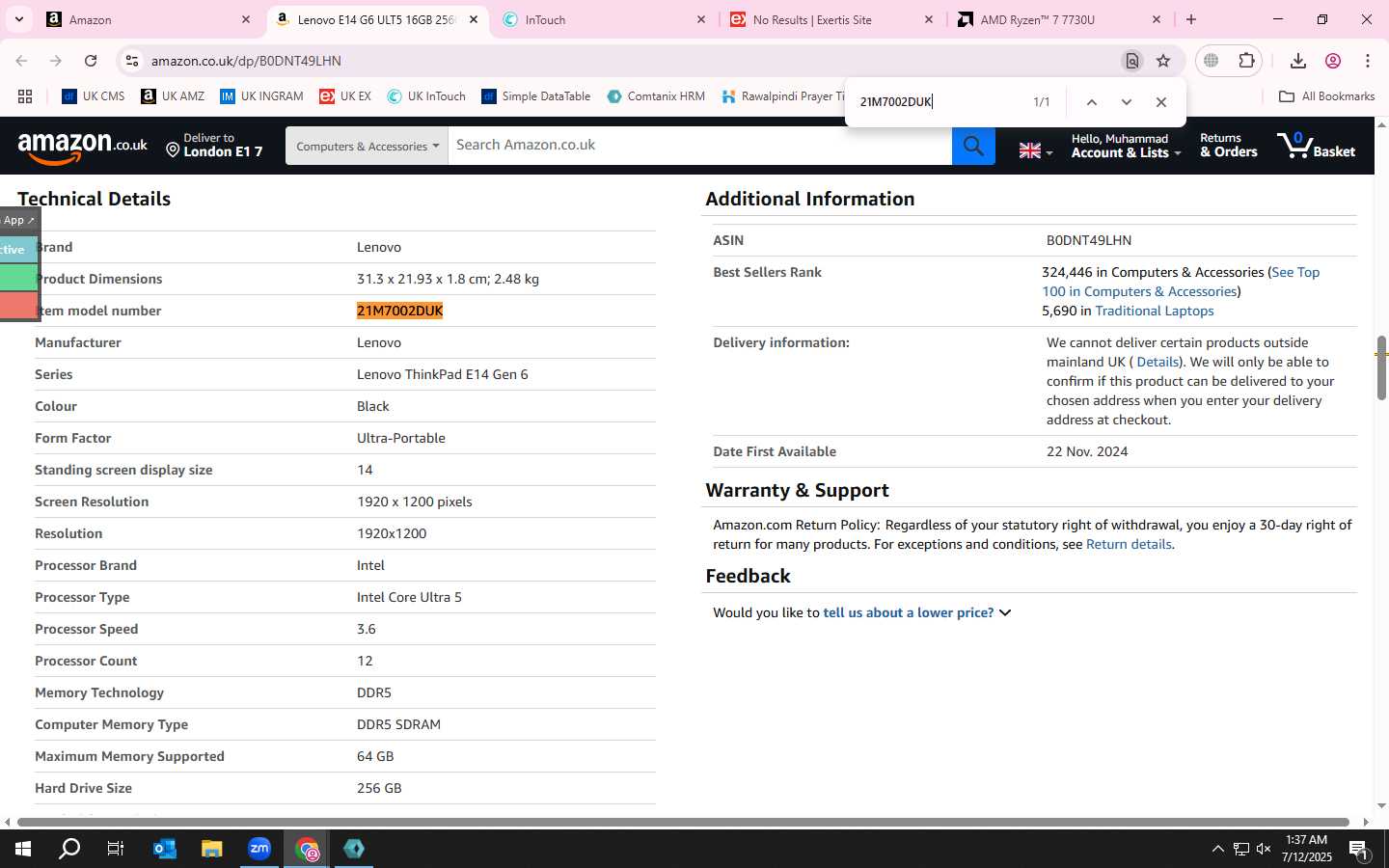Click the address bar URL
The image size is (1389, 868).
[246, 61]
